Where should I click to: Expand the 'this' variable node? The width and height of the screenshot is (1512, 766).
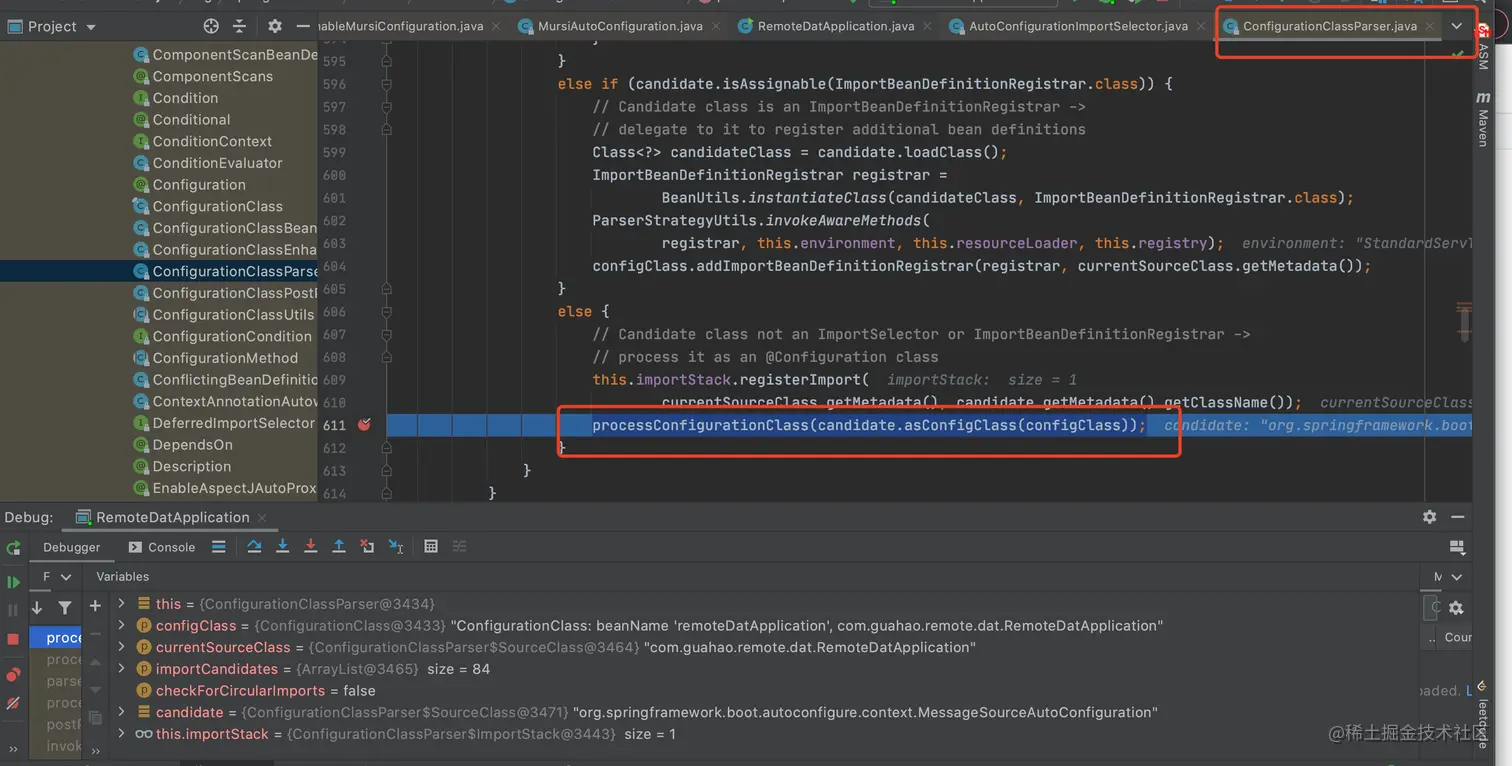121,604
